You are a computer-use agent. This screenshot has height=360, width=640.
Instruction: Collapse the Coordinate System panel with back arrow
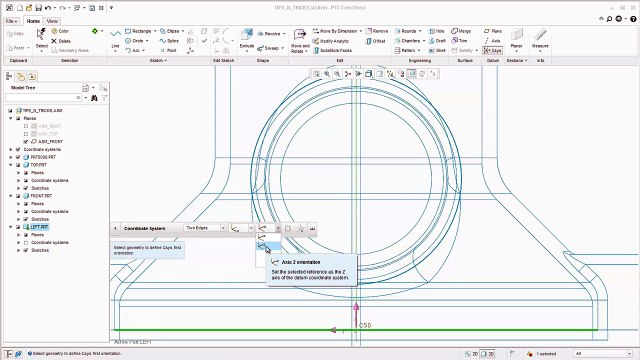(x=116, y=228)
